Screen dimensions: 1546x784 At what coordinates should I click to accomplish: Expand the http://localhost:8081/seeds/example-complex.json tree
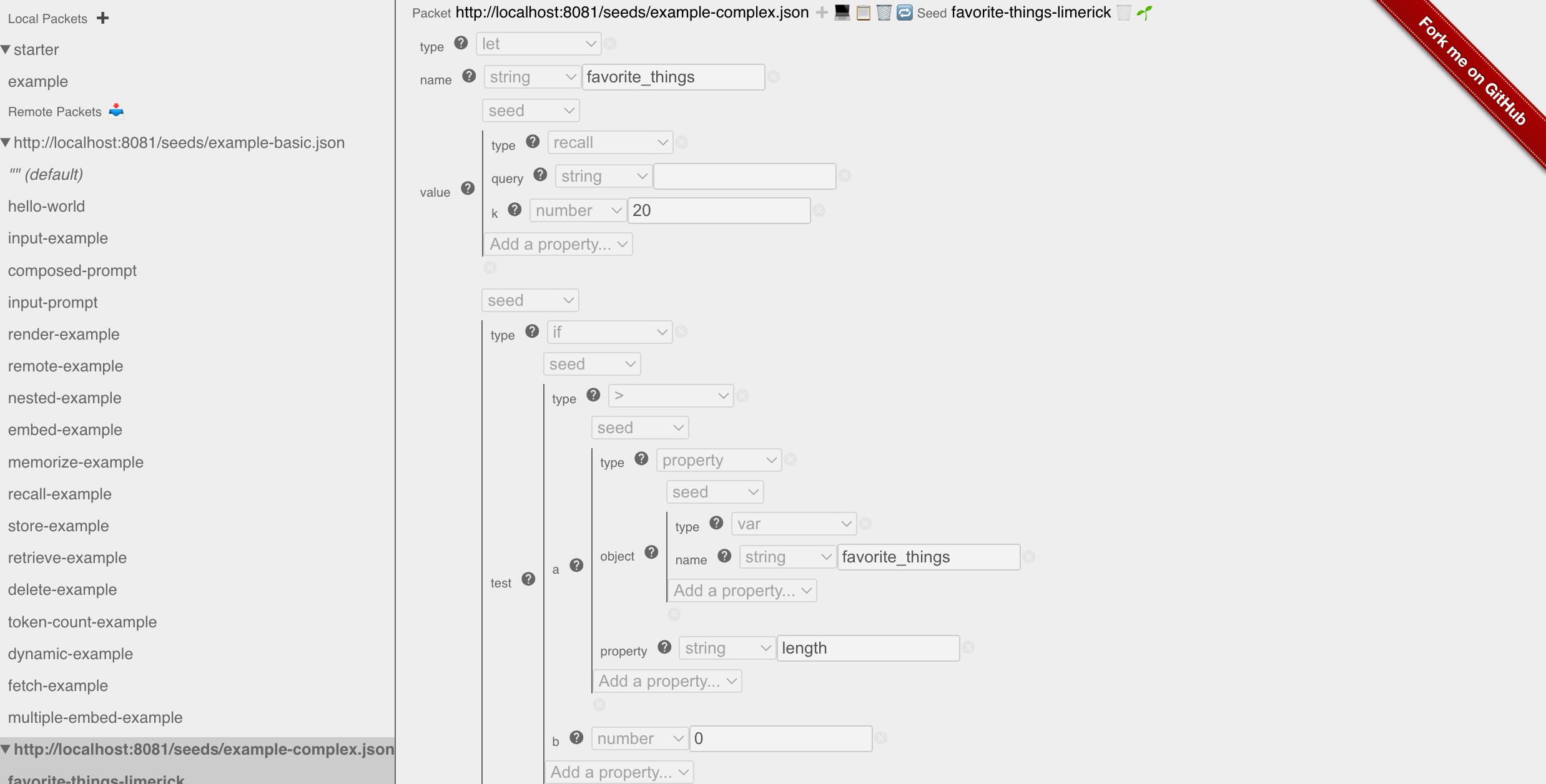point(6,748)
